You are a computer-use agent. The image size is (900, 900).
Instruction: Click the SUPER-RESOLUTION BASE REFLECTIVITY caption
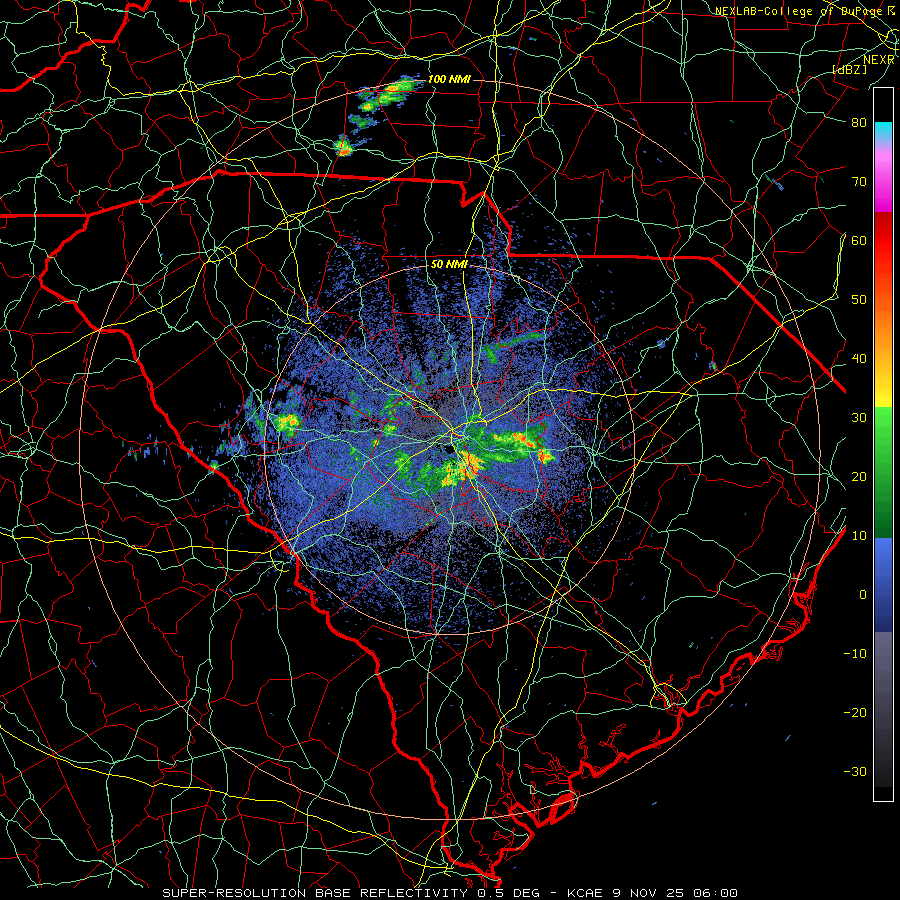449,893
